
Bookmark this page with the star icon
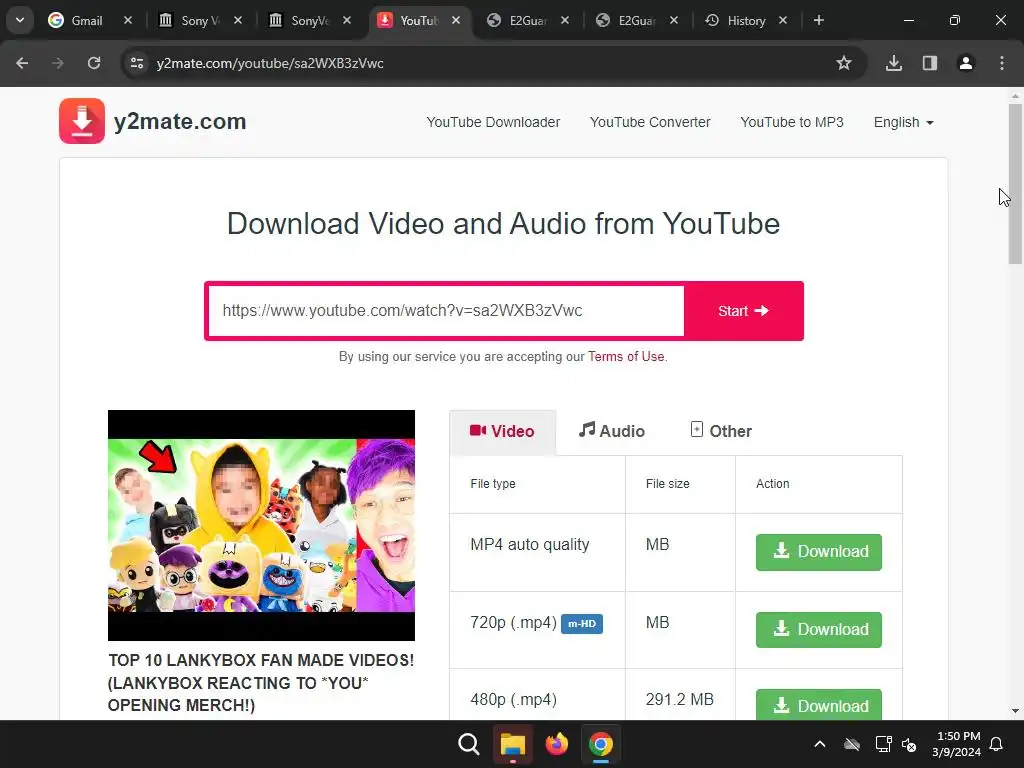844,63
